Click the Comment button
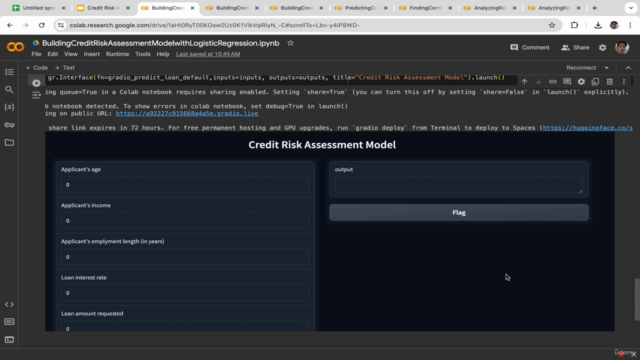This screenshot has height=360, width=640. [x=530, y=47]
